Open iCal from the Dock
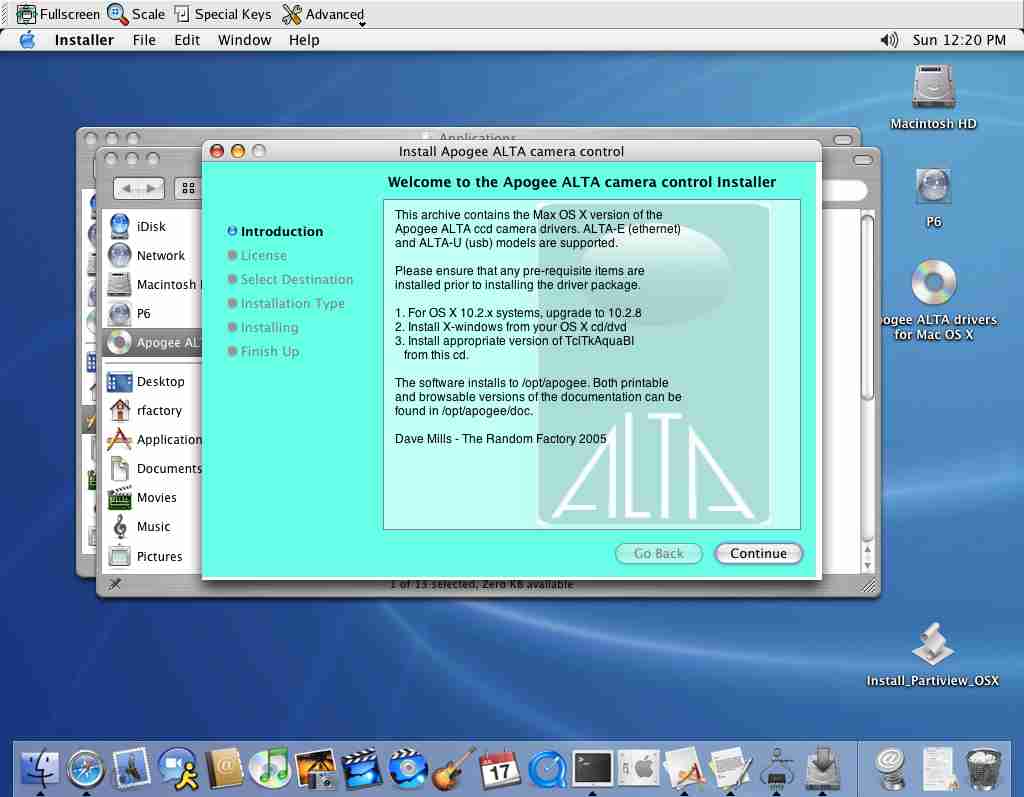 500,768
